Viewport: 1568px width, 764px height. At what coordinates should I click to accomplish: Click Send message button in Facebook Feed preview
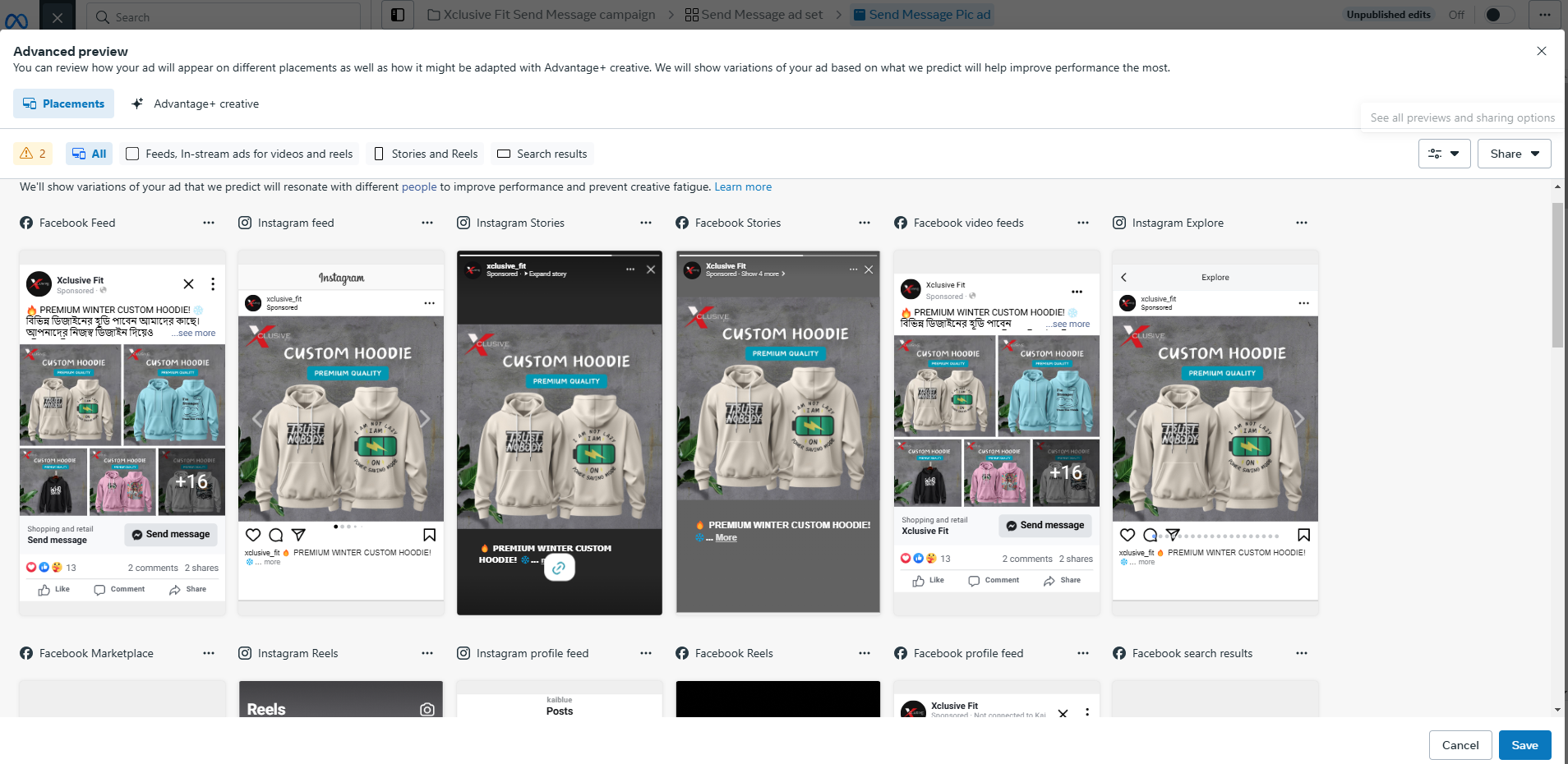171,535
